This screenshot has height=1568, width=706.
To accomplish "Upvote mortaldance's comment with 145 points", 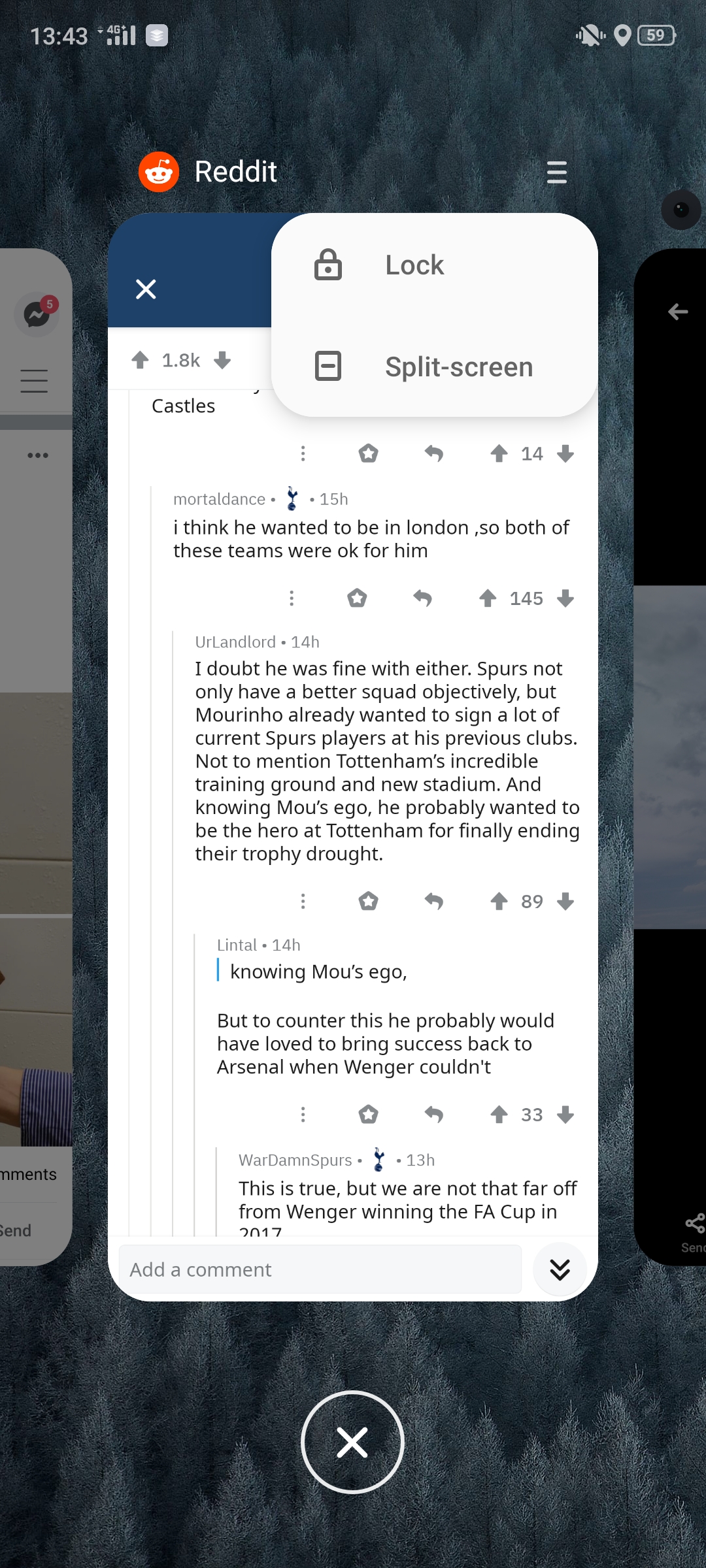I will [488, 598].
